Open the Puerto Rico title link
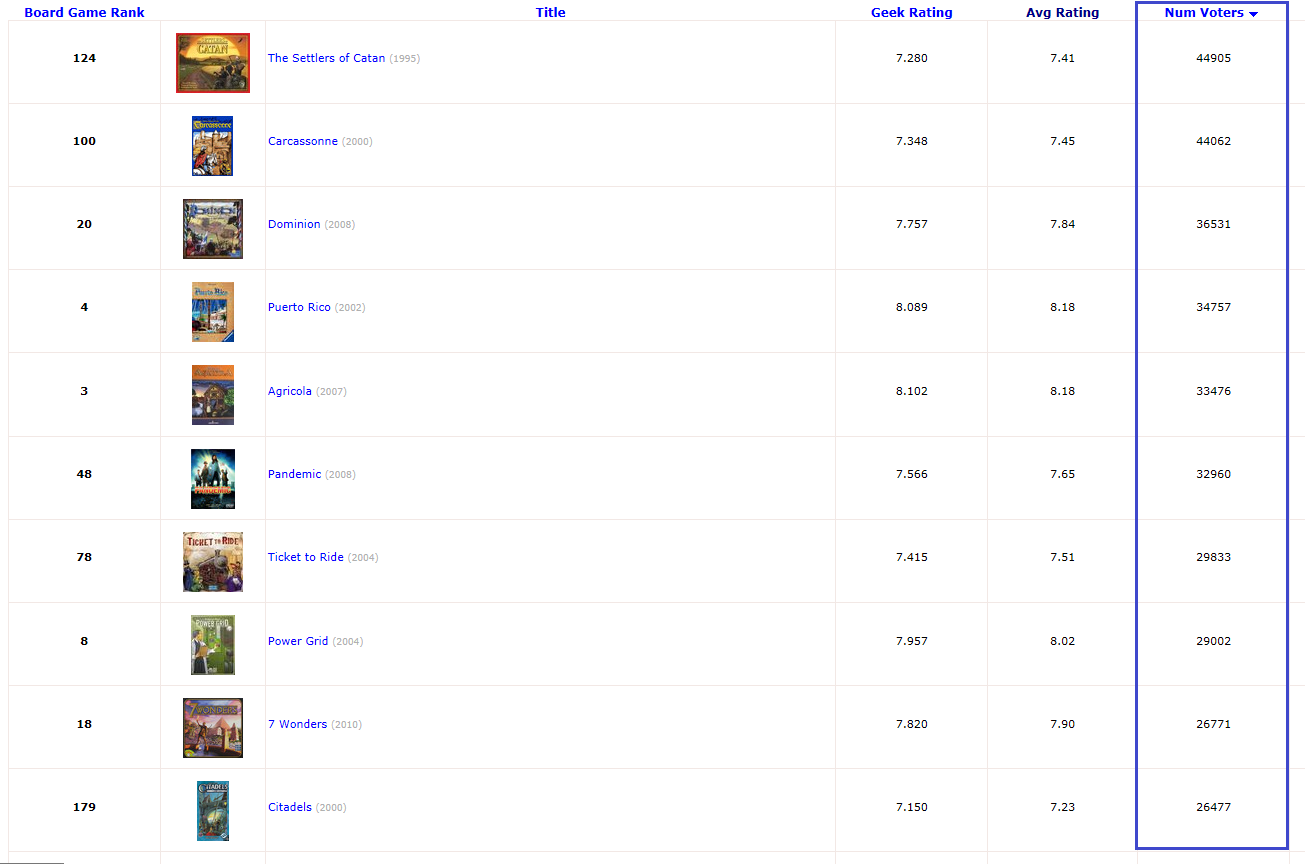Screen dimensions: 1305x864 tap(299, 307)
